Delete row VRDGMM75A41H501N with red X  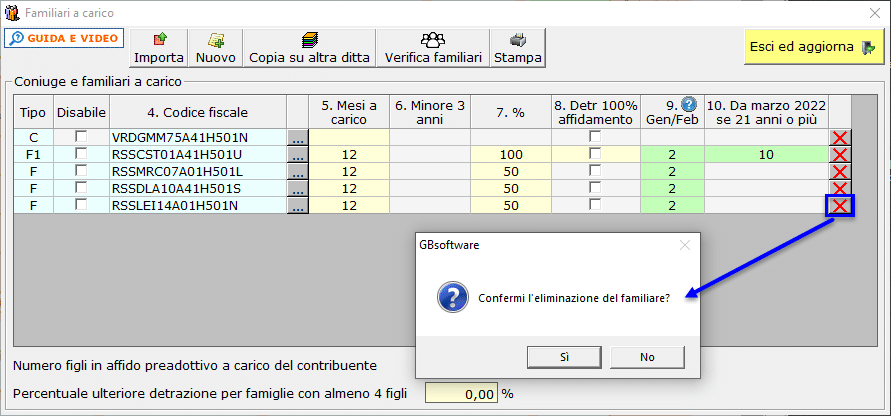(x=840, y=138)
